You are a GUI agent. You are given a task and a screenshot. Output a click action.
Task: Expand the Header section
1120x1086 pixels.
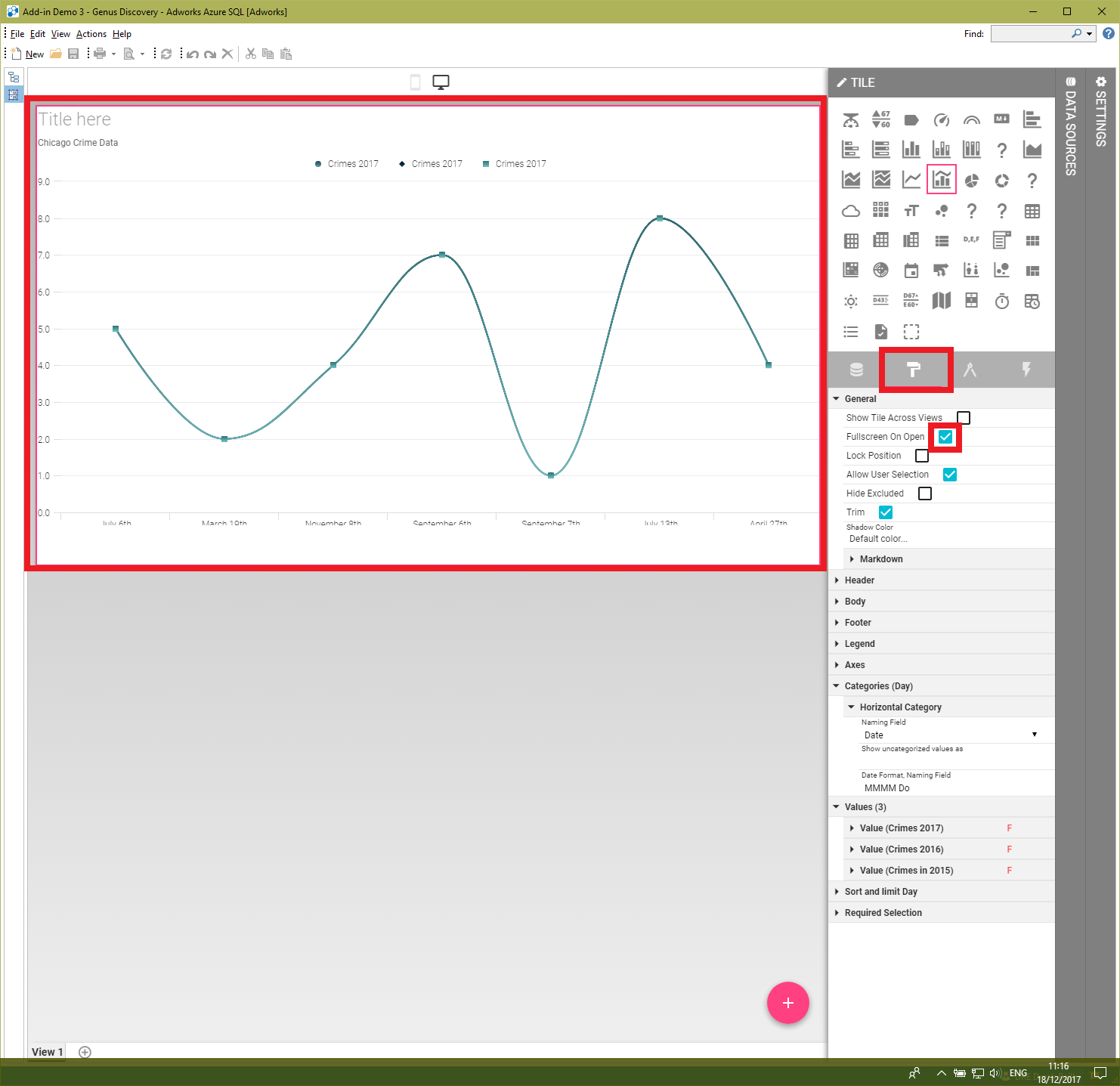942,580
